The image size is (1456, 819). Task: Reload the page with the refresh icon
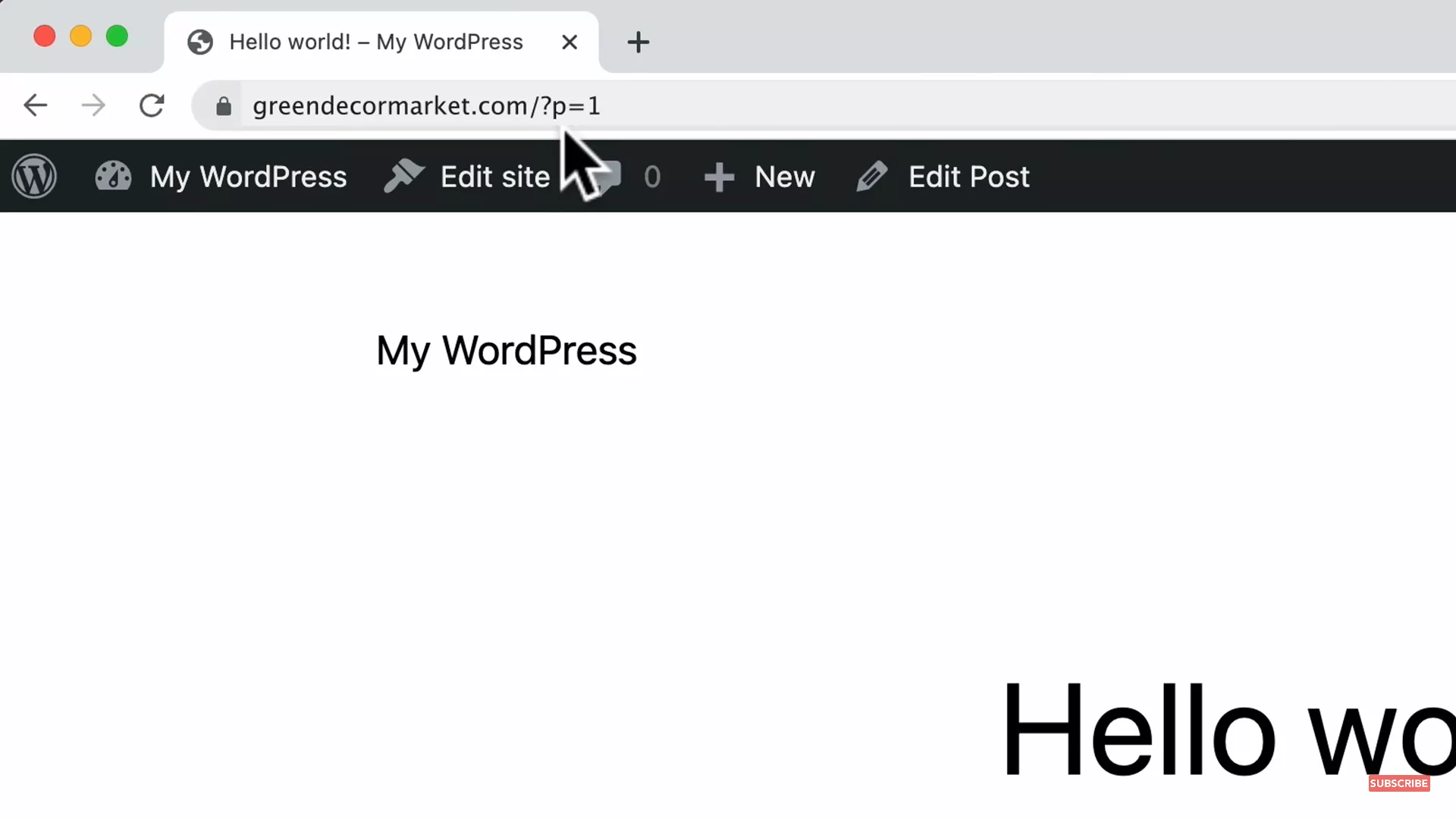pos(152,105)
